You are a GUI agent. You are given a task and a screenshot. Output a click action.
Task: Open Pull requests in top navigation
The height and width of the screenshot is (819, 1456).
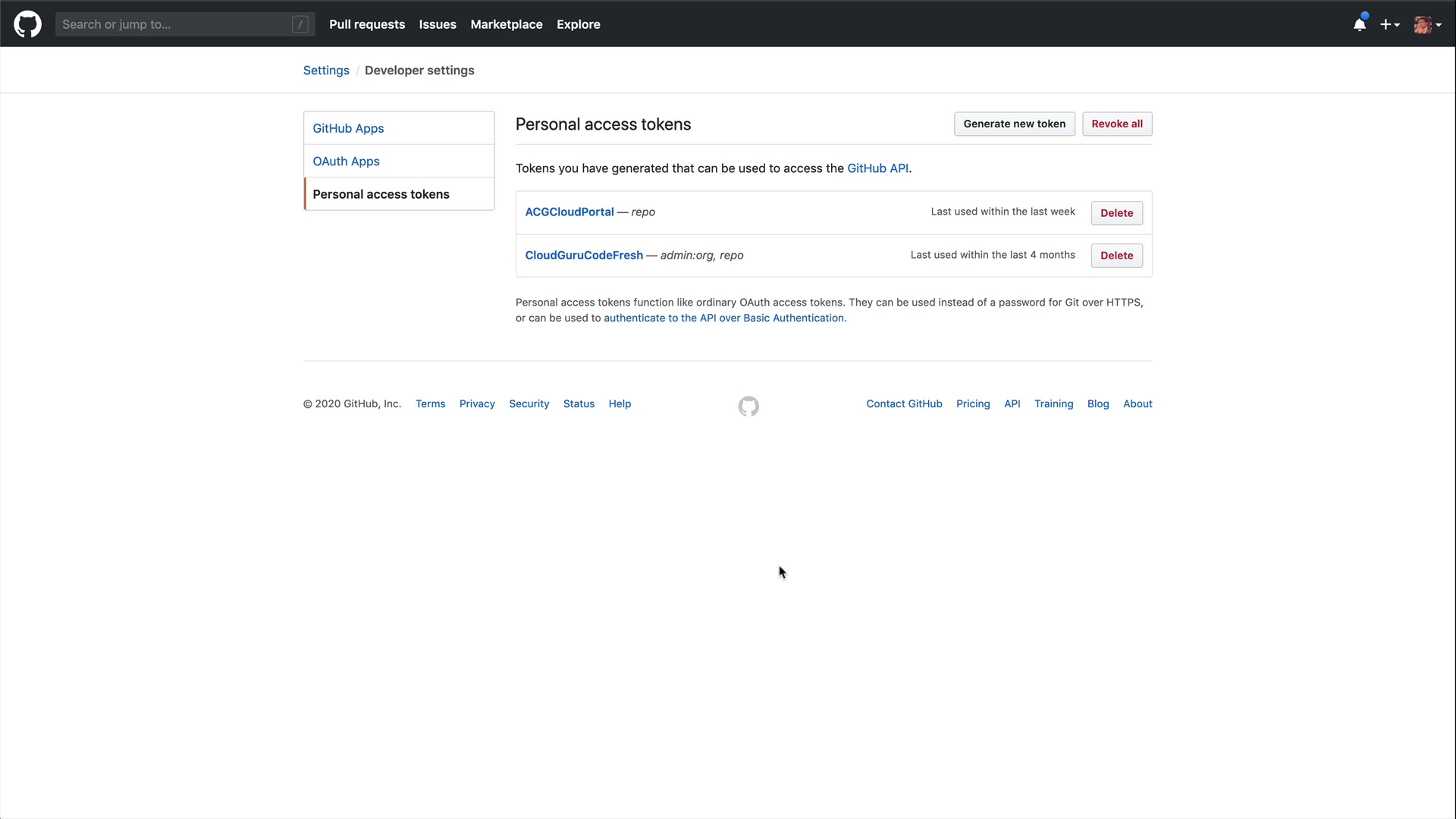tap(367, 24)
